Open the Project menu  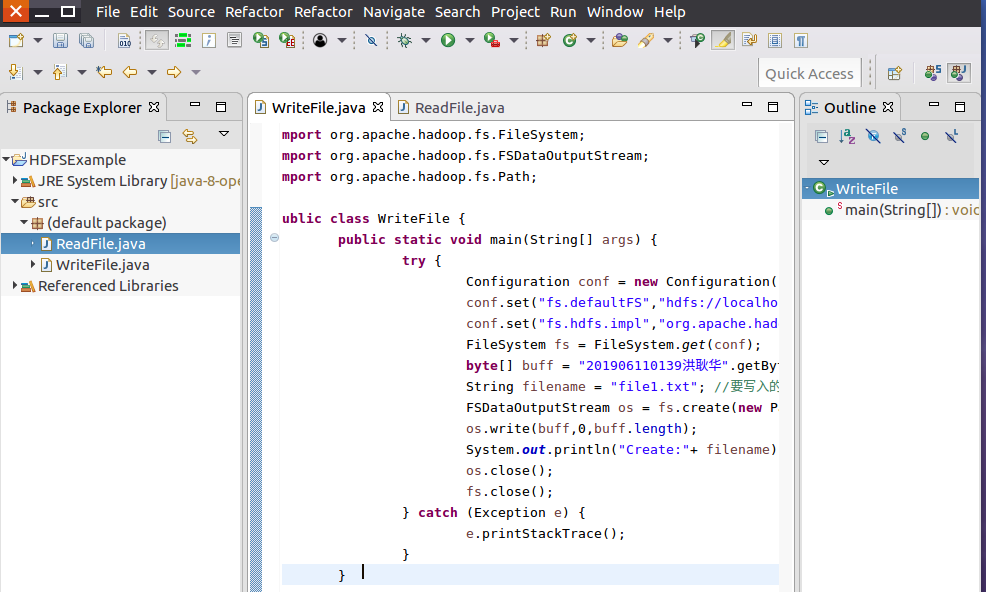pos(515,12)
